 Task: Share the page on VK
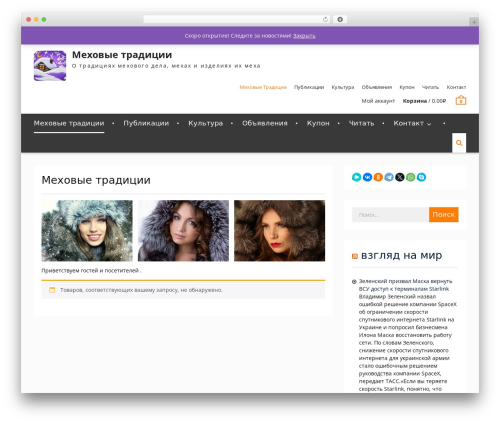pyautogui.click(x=367, y=177)
